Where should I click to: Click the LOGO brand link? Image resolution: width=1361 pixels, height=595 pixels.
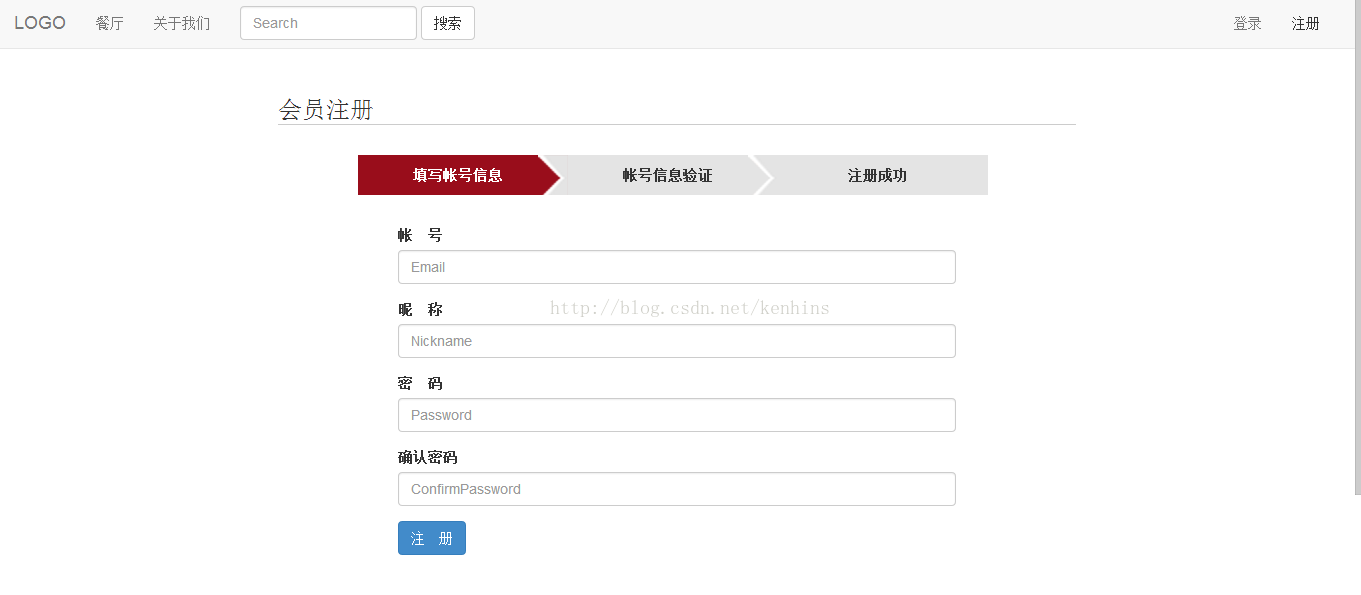click(40, 23)
